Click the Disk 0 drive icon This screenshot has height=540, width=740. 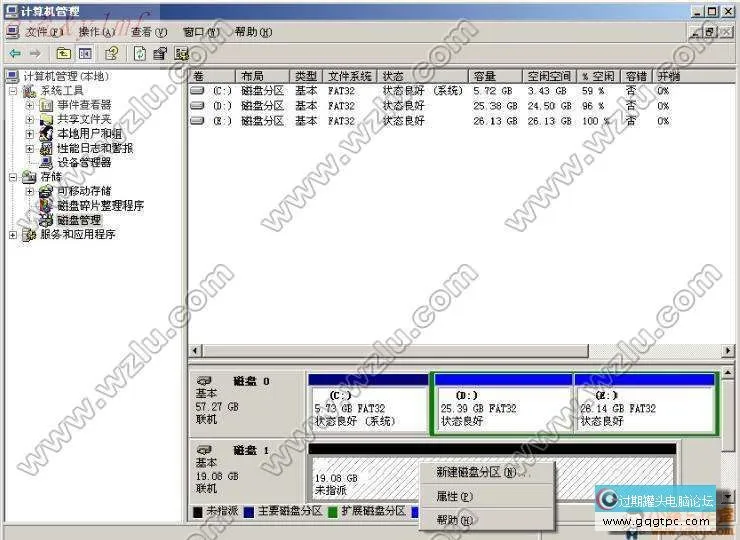[x=204, y=380]
